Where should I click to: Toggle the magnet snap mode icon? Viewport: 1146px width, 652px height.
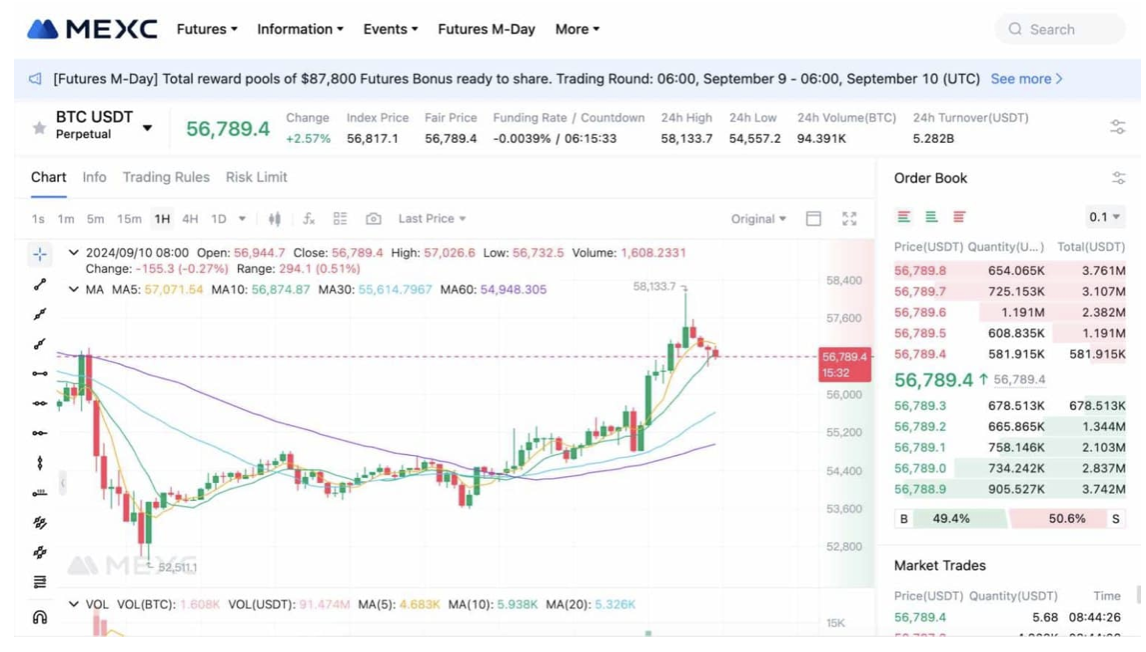point(39,617)
